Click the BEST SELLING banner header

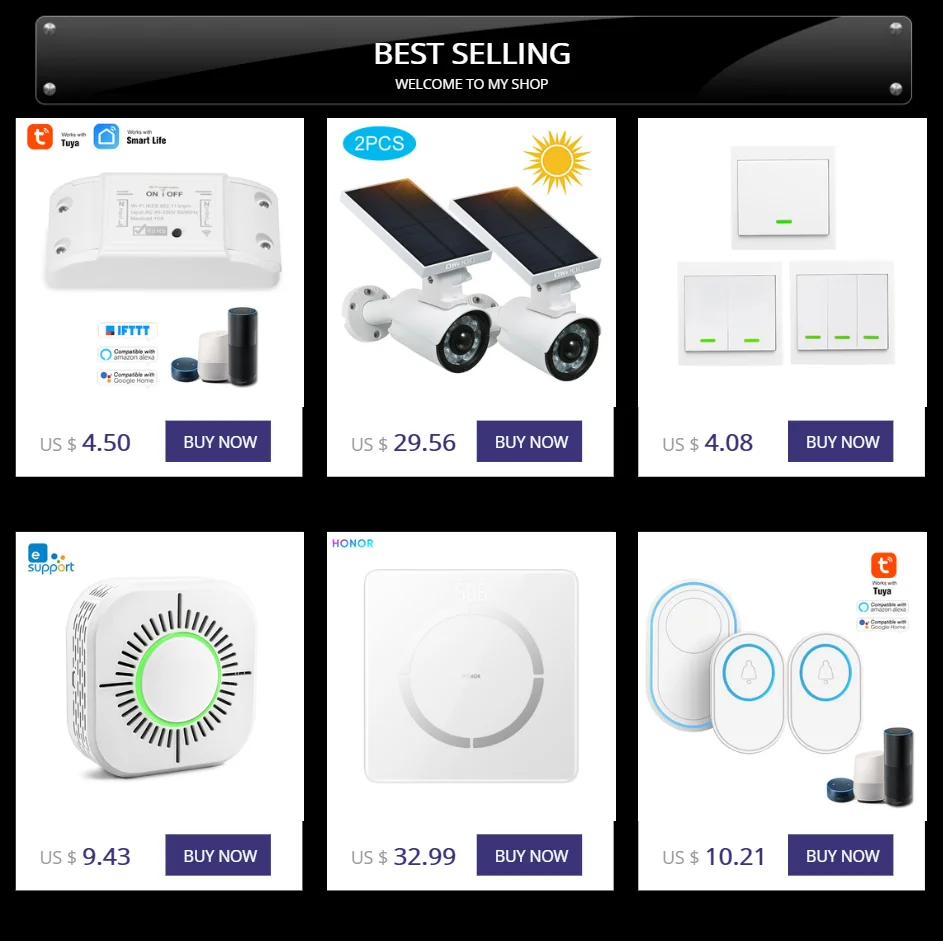(x=473, y=61)
